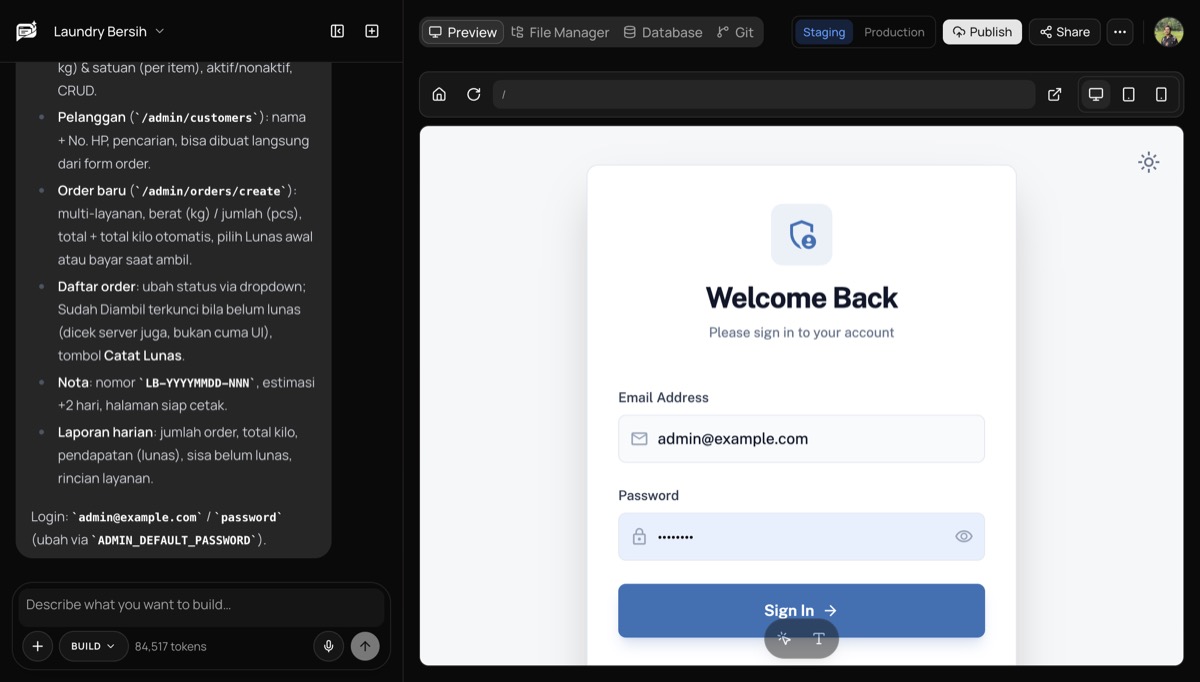The height and width of the screenshot is (682, 1200).
Task: Toggle light/dark theme sun icon
Action: coord(1149,162)
